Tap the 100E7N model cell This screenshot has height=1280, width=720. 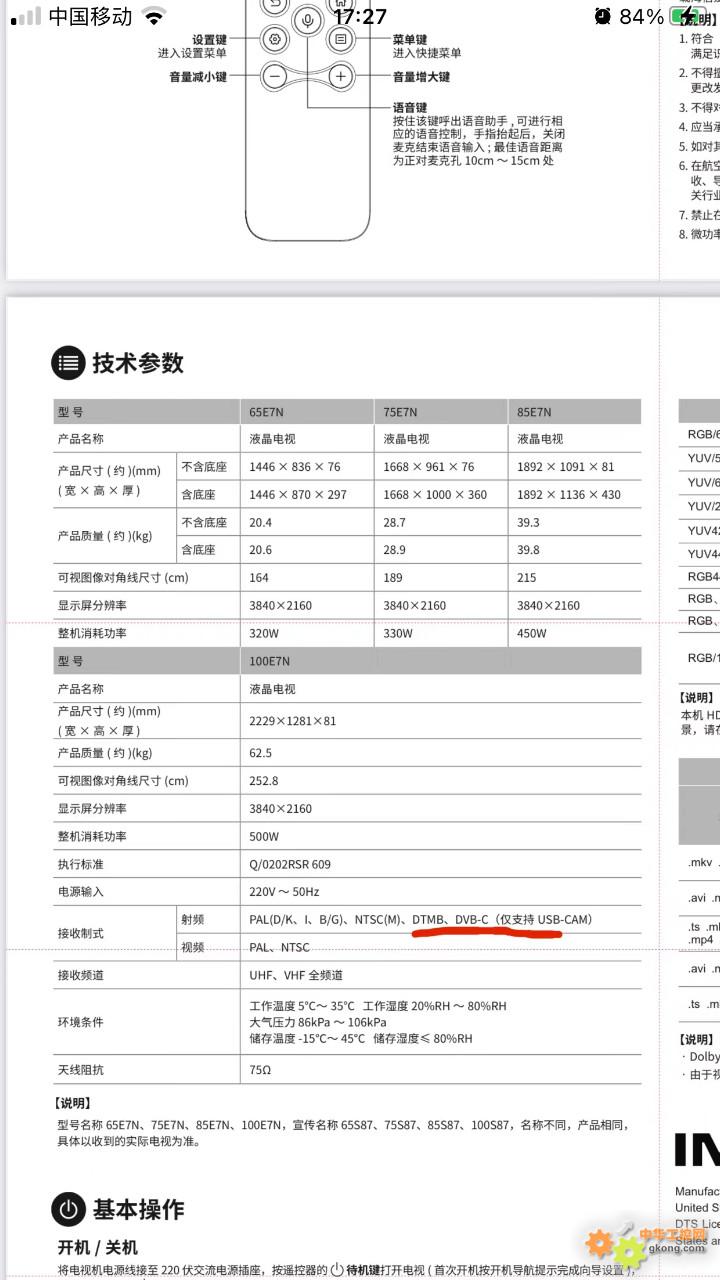coord(271,661)
